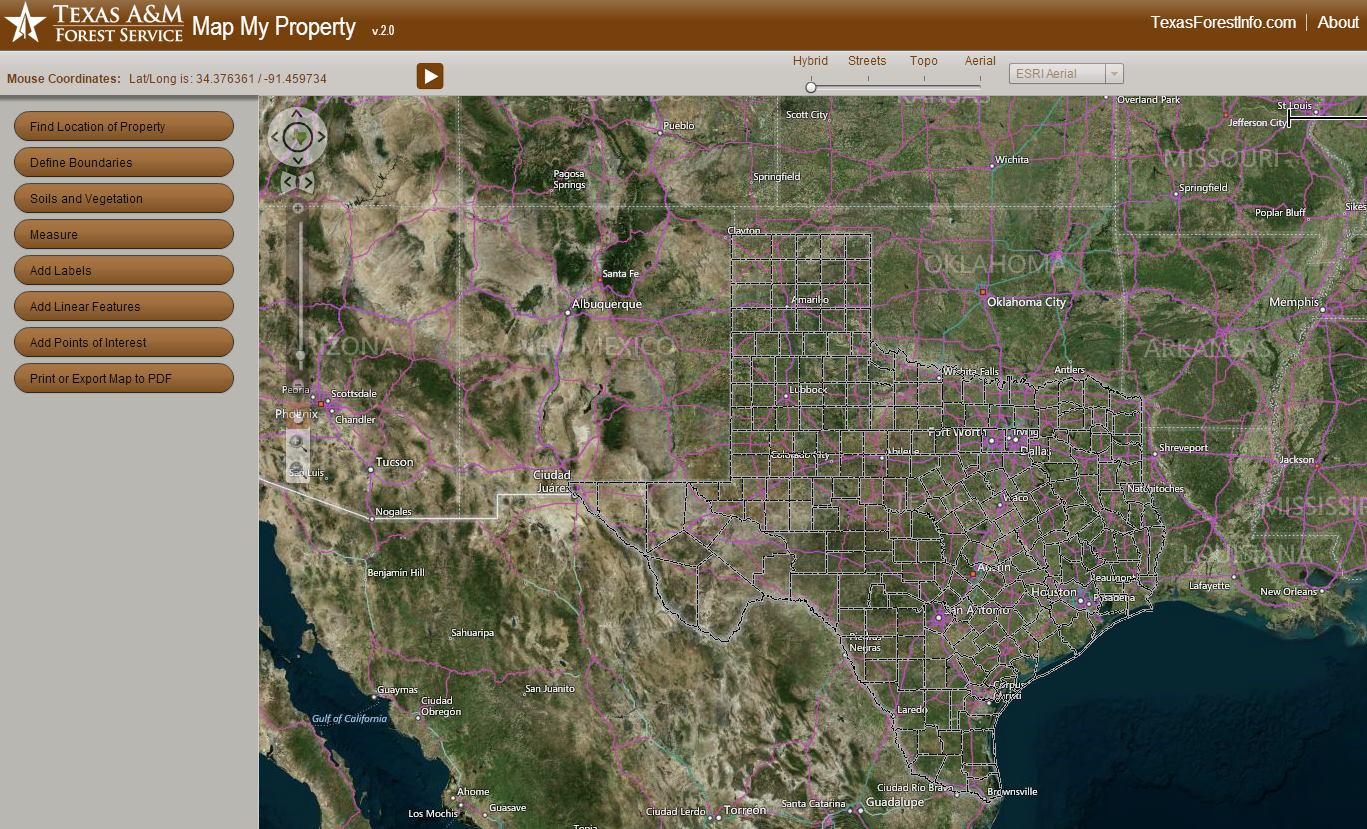Click Print or Export Map to PDF

124,378
